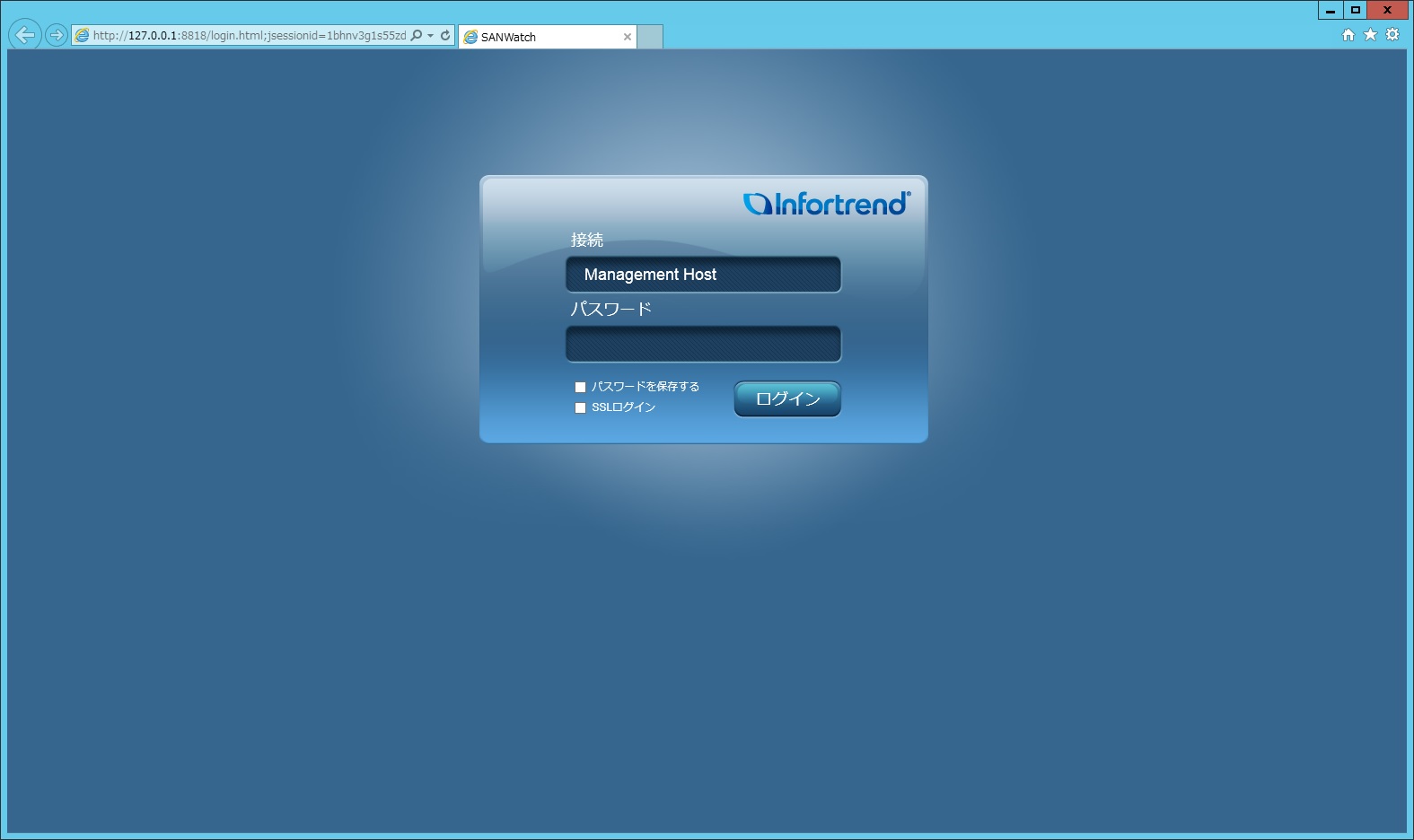Click the magnifier search icon in address bar
Viewport: 1414px width, 840px height.
pos(417,36)
